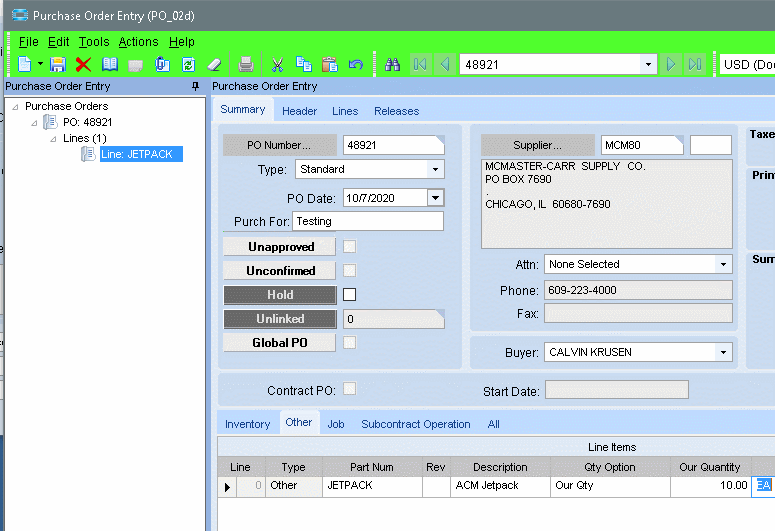
Task: Click the Print icon in toolbar
Action: (246, 64)
